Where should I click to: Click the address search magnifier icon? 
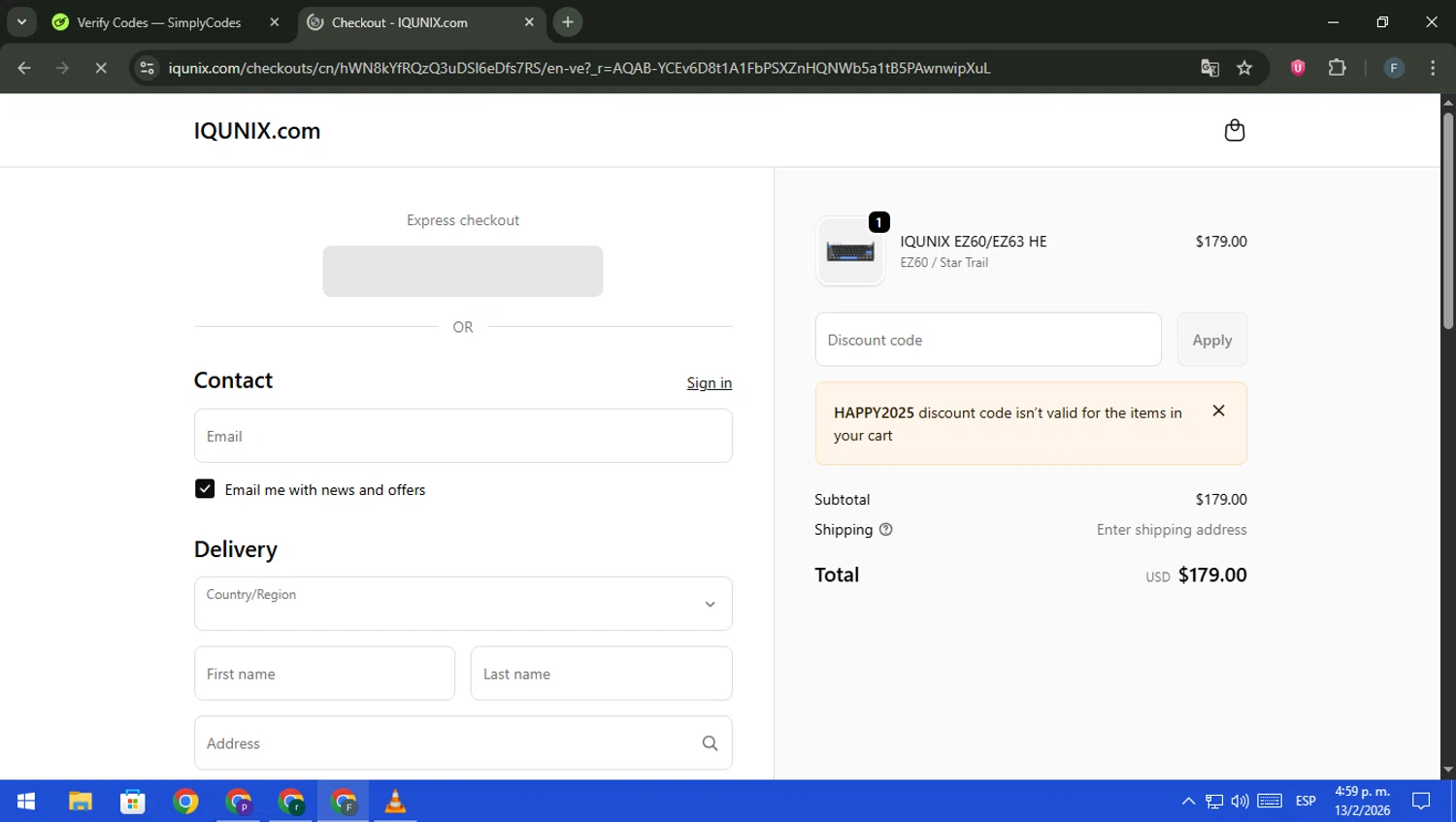[710, 743]
